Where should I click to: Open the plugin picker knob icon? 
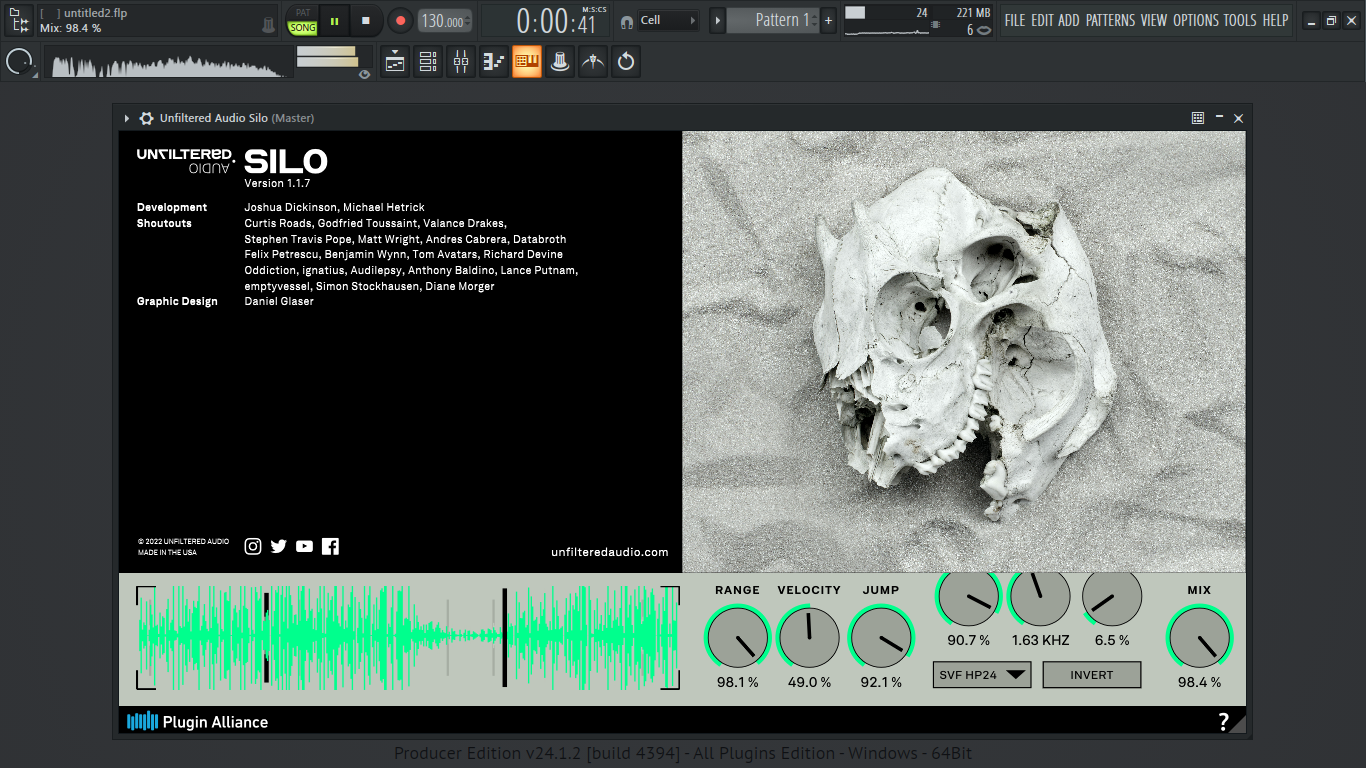click(560, 62)
